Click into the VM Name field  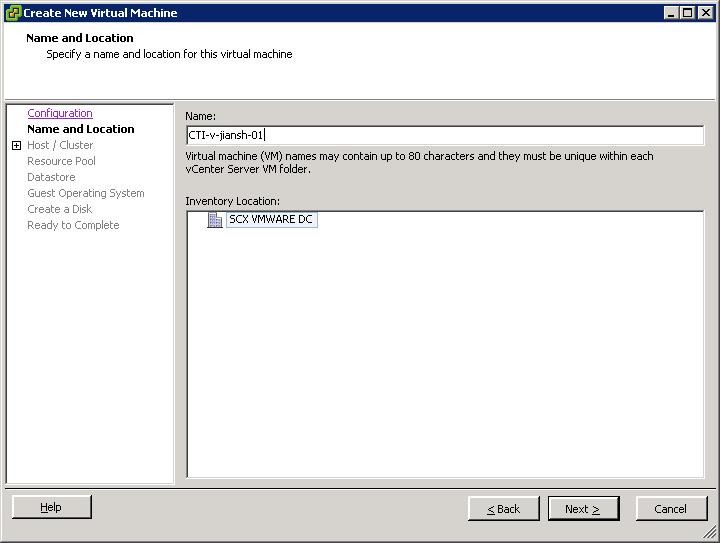tap(444, 135)
